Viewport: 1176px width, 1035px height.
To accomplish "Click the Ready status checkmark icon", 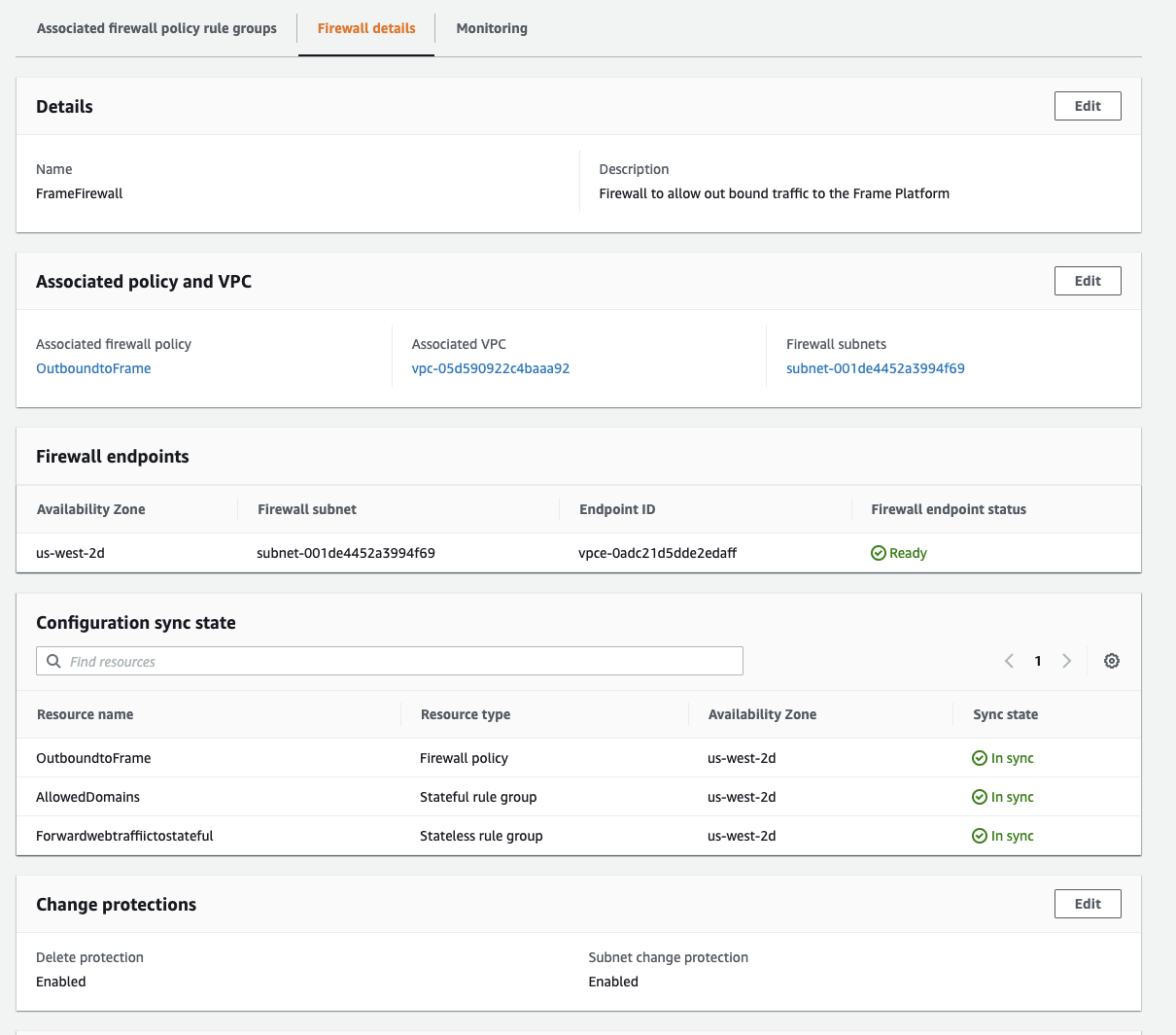I will click(879, 553).
